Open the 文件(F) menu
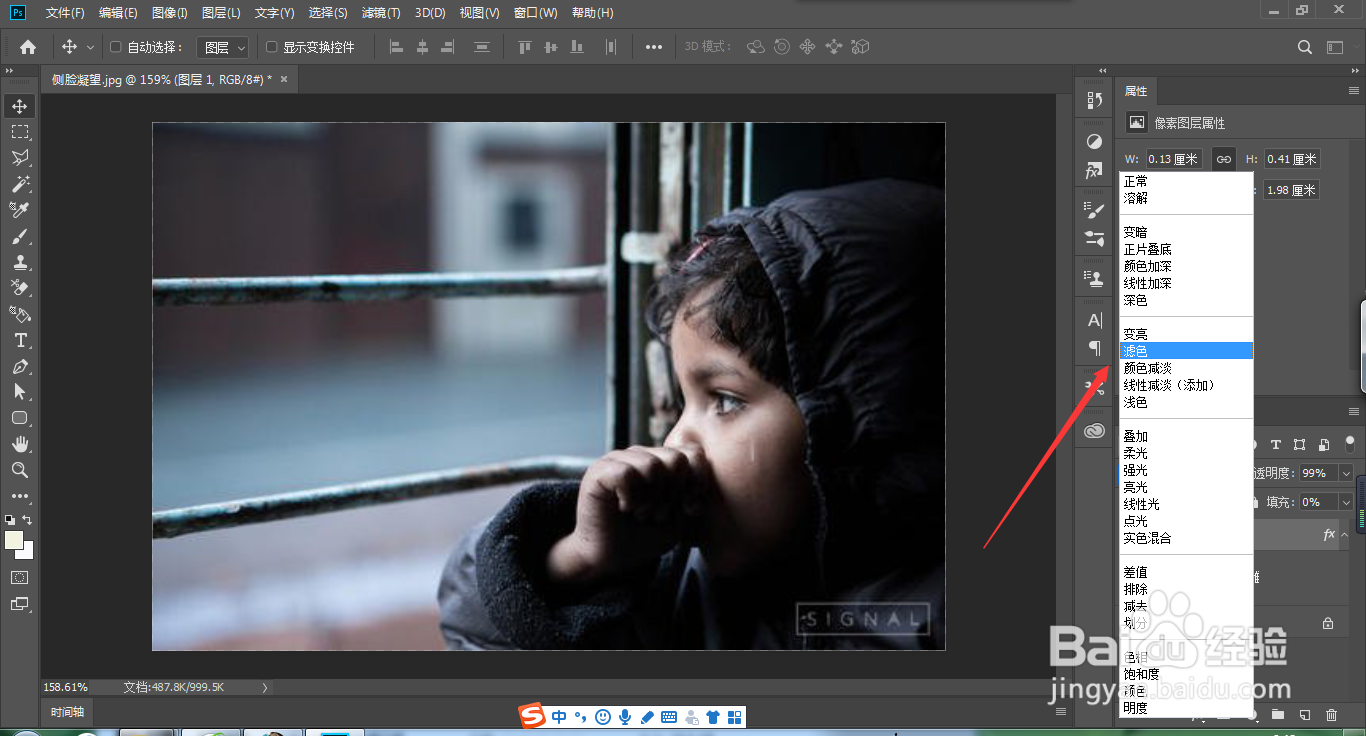This screenshot has width=1366, height=736. (x=65, y=13)
